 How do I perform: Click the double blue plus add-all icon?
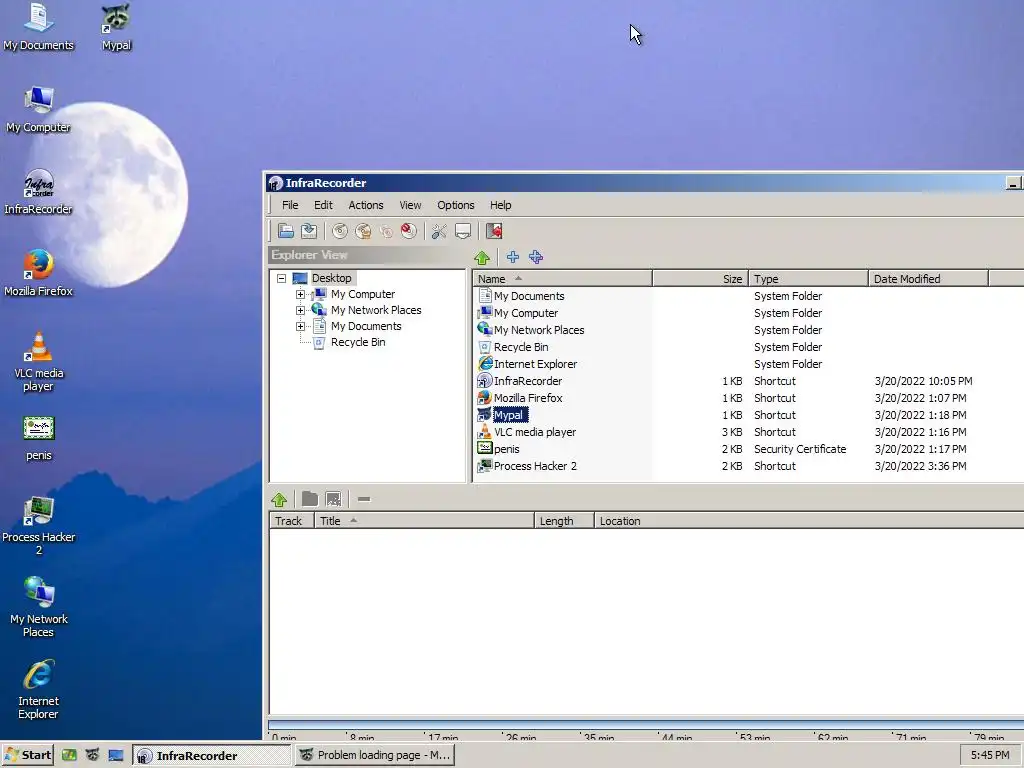coord(536,257)
